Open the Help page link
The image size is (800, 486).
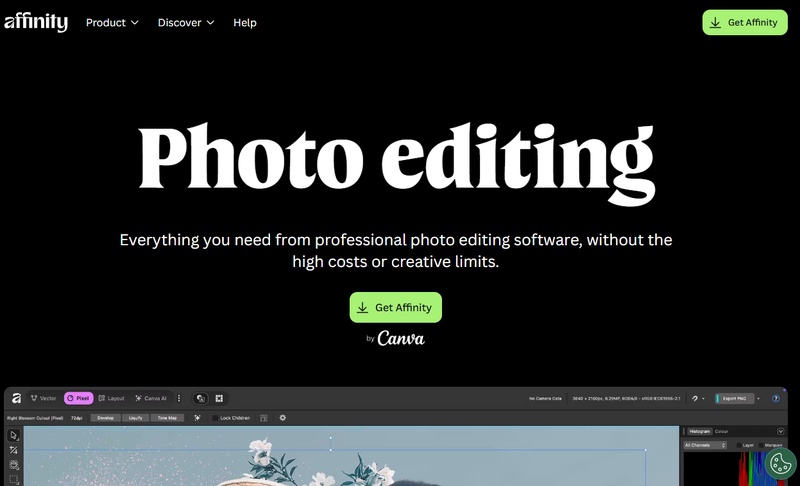[245, 22]
